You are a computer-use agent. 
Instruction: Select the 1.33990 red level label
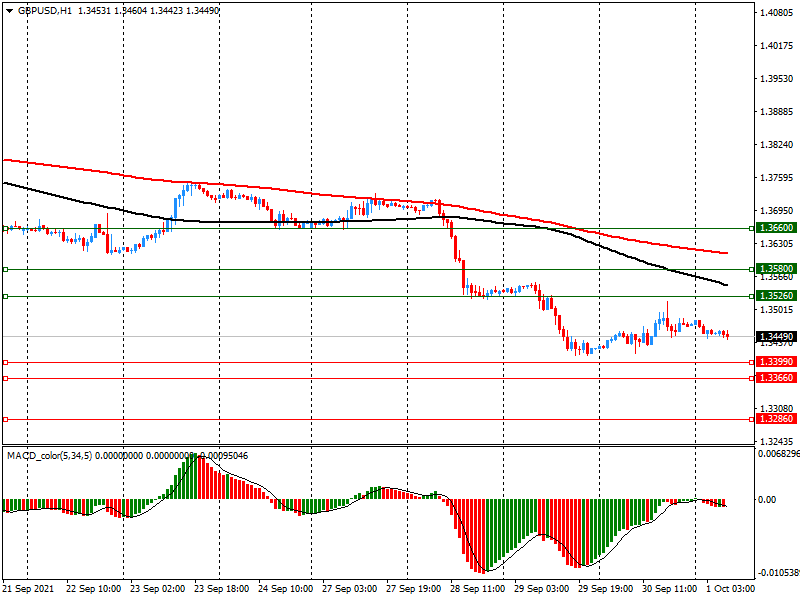(x=777, y=362)
